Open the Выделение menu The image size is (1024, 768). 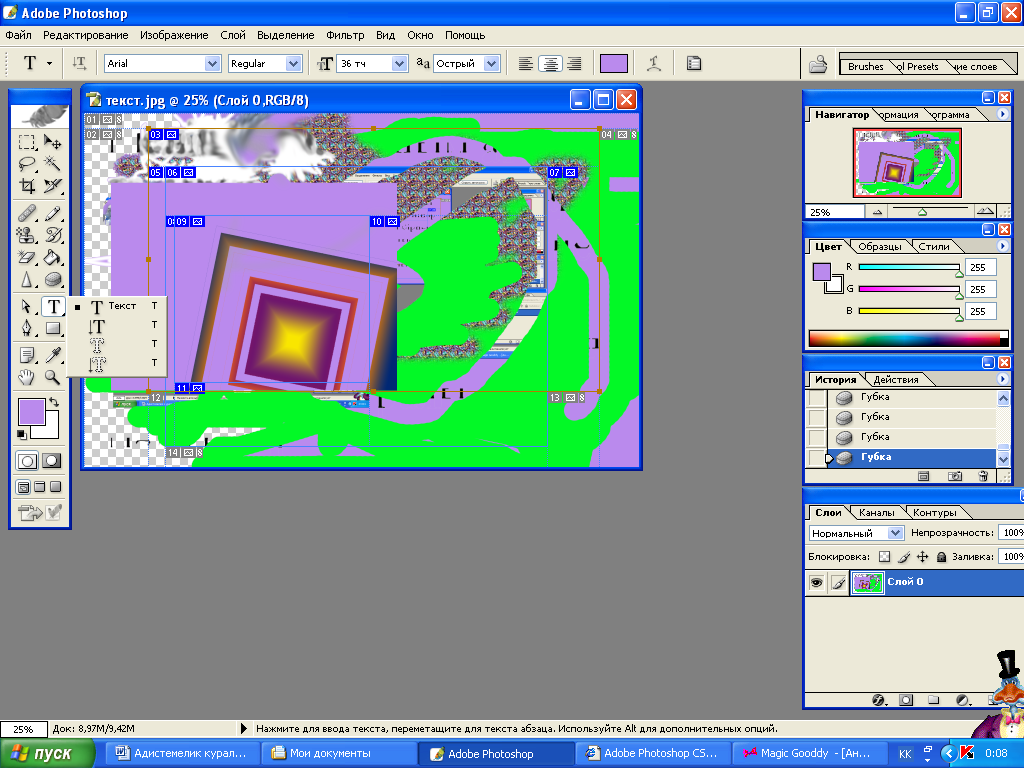[285, 35]
